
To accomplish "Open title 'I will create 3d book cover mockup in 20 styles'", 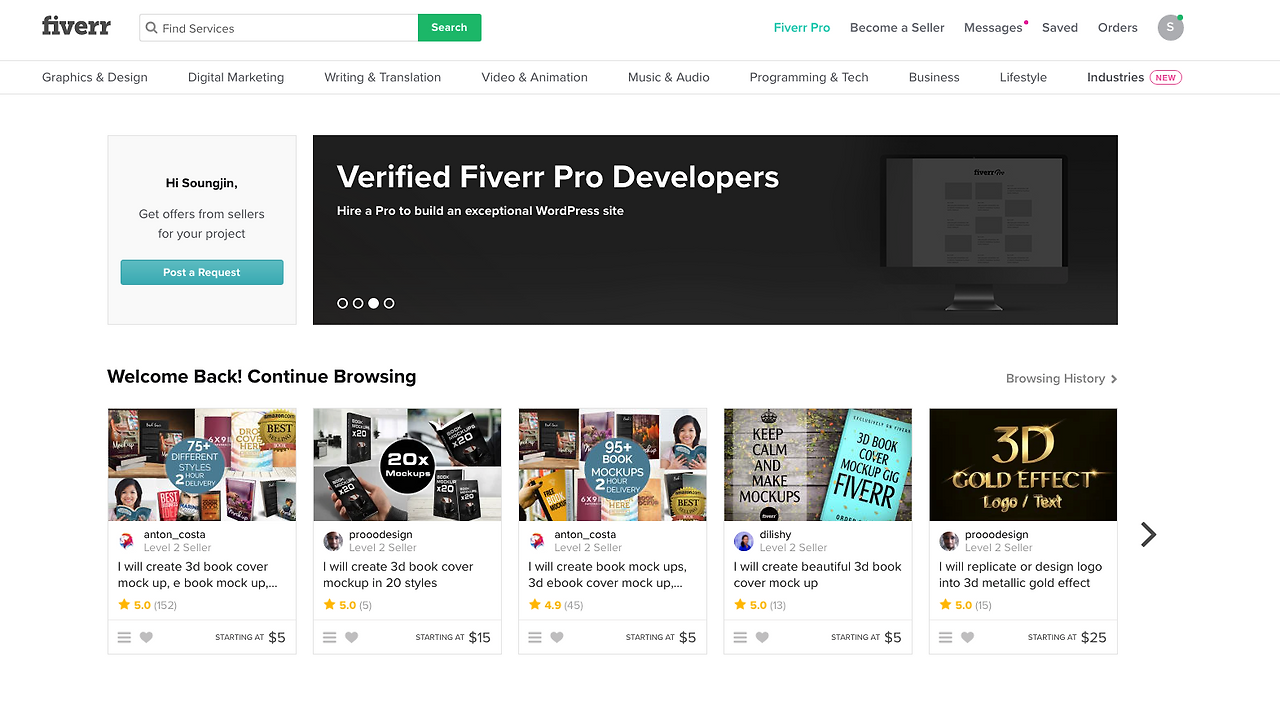I will click(398, 575).
